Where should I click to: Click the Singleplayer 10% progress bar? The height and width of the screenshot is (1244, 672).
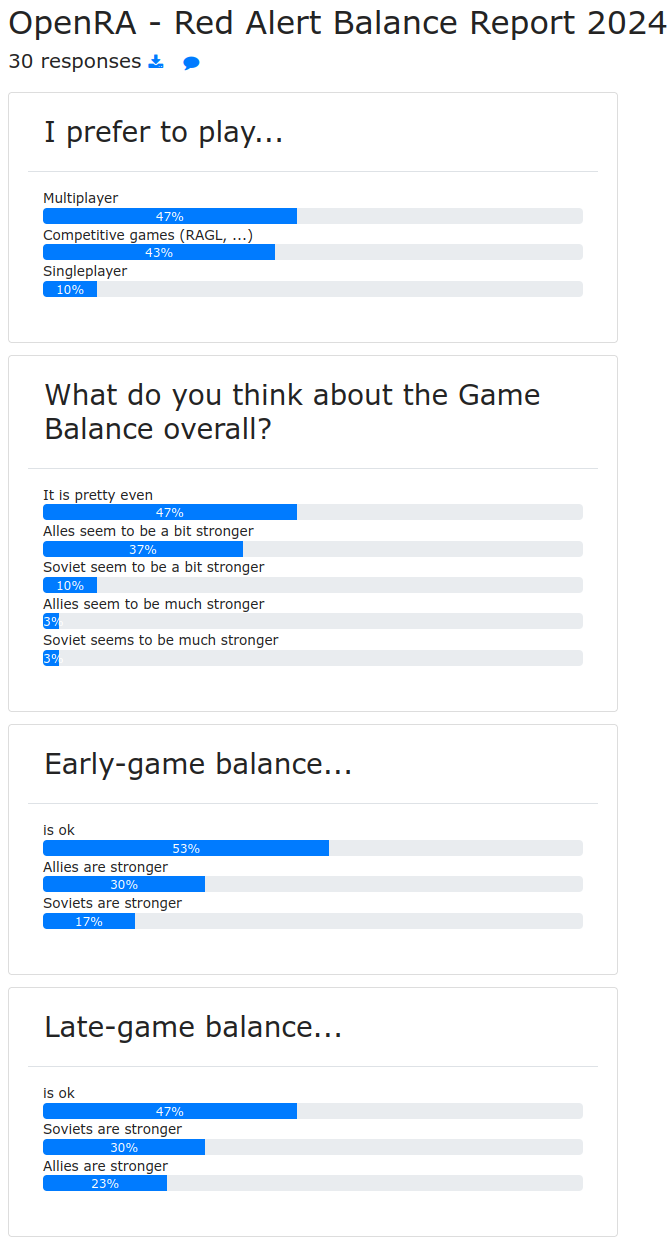70,289
